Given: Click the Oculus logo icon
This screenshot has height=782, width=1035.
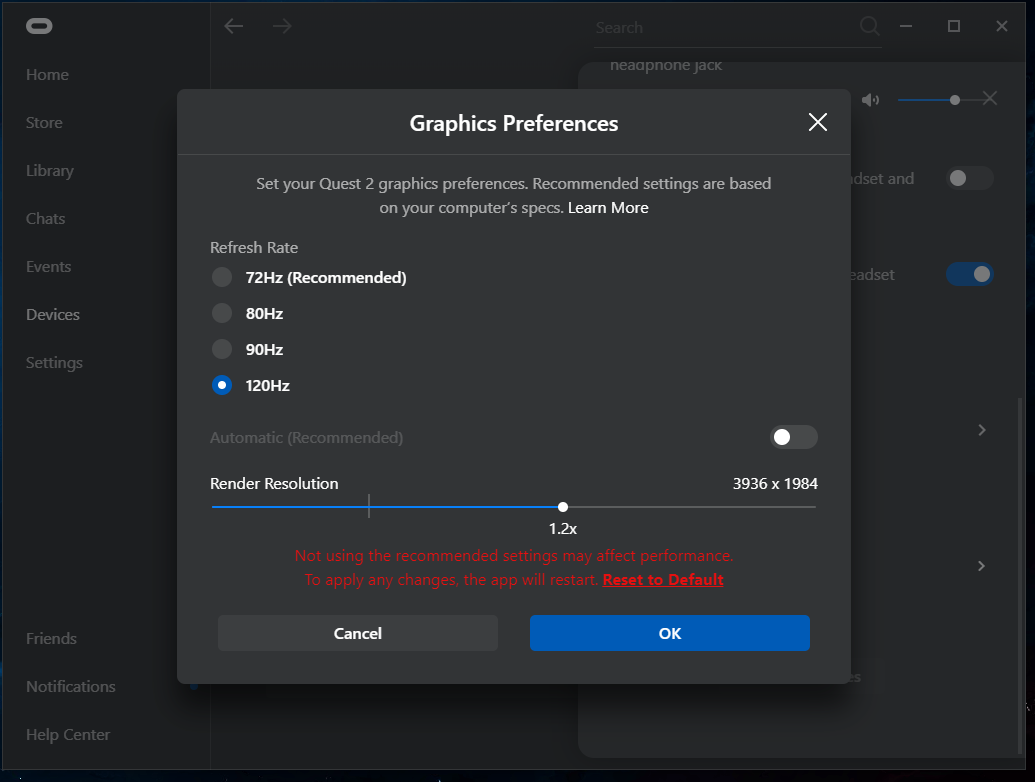Looking at the screenshot, I should tap(39, 26).
